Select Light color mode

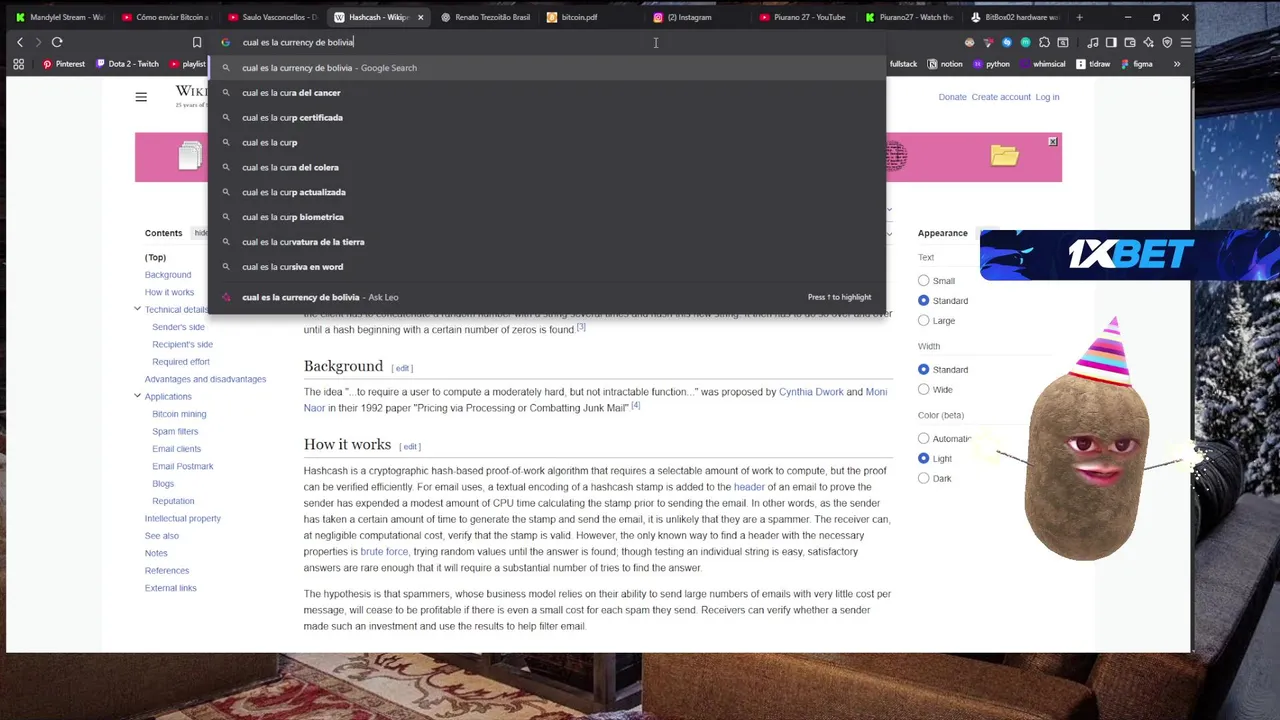(924, 459)
